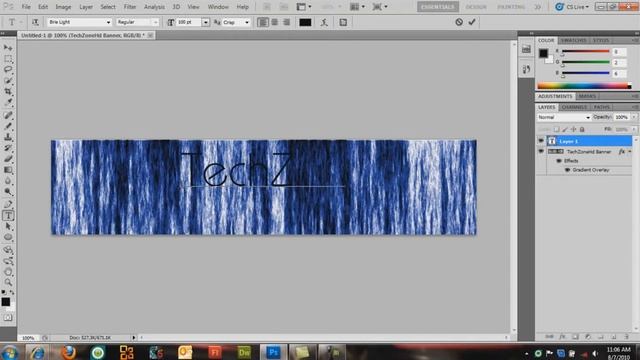Right align the text
This screenshot has height=360, width=640.
[x=287, y=22]
